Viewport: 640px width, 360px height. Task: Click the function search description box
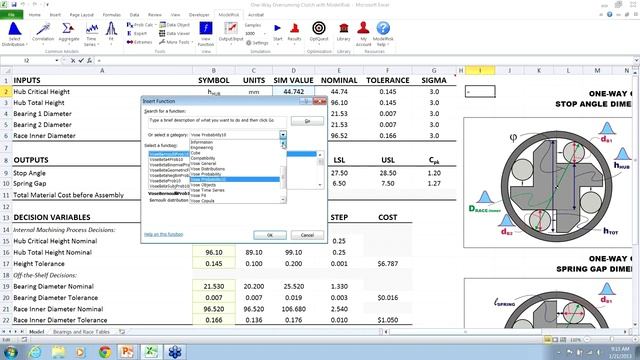coord(218,121)
